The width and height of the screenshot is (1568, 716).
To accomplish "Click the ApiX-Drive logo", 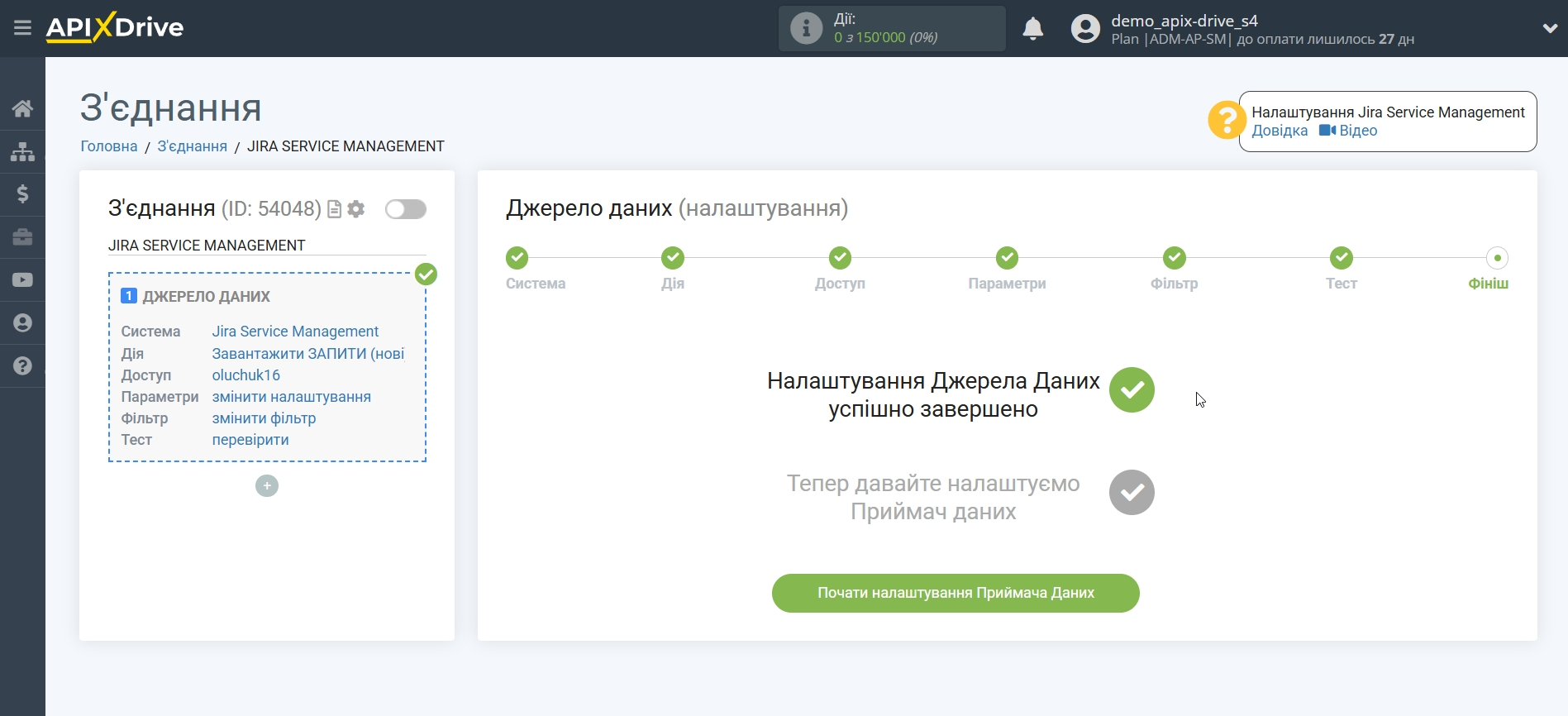I will (115, 27).
